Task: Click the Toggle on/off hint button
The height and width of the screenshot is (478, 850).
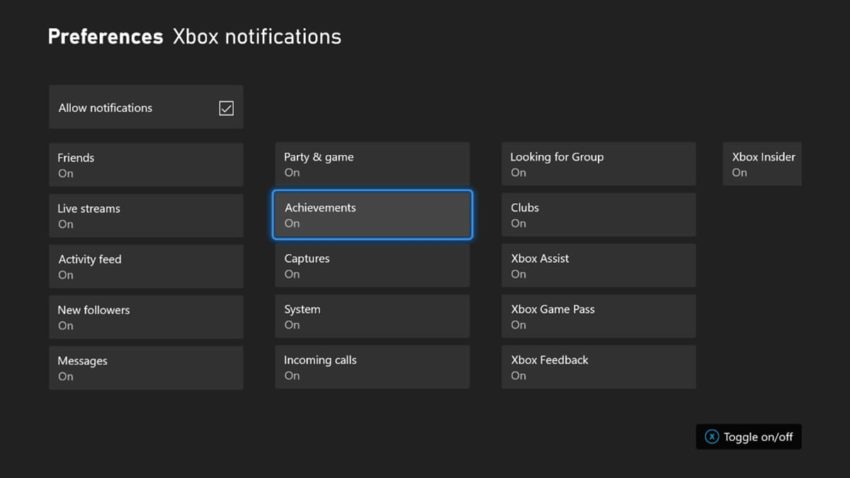Action: click(x=749, y=437)
